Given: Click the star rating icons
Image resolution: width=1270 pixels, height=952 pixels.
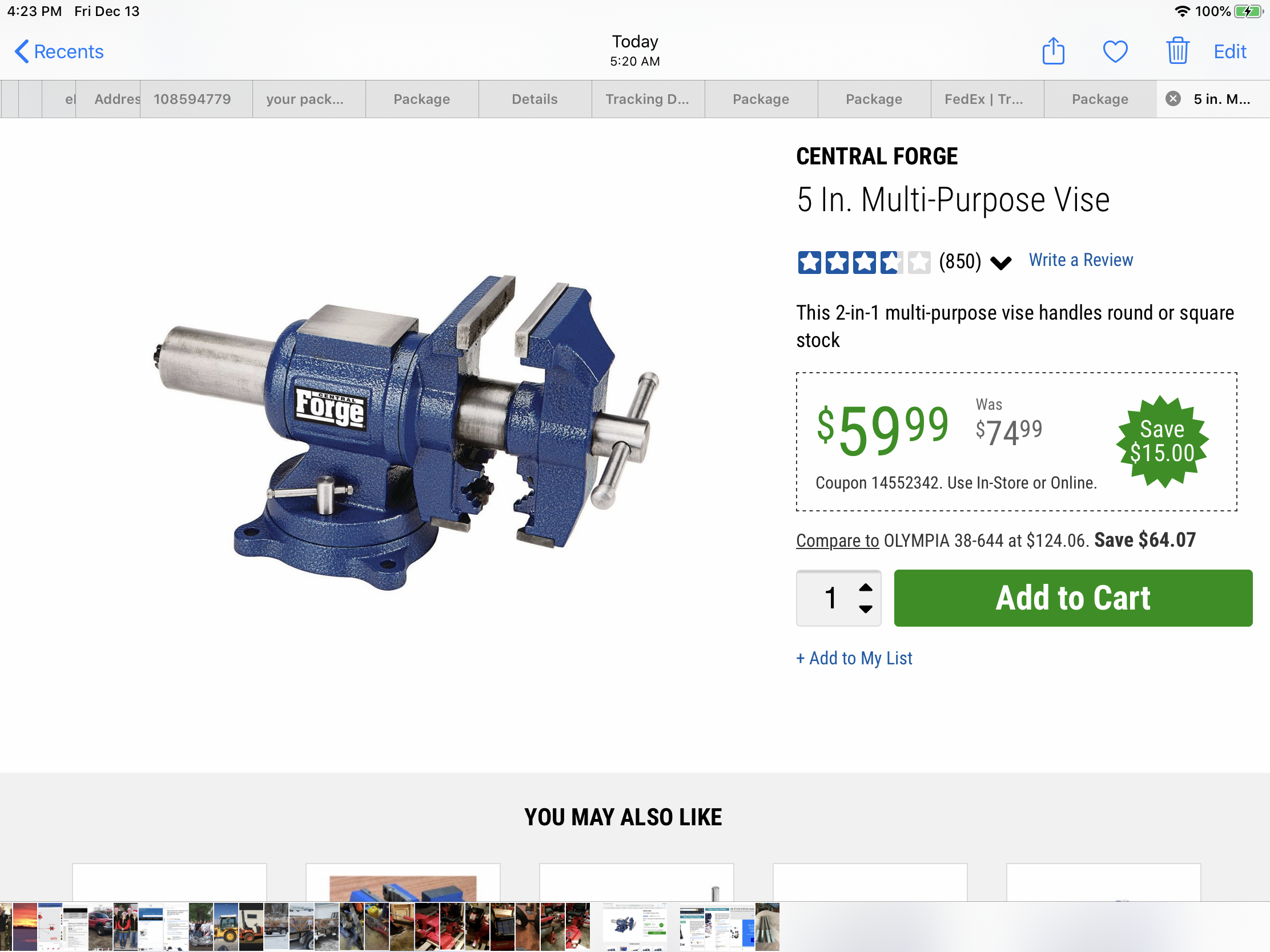Looking at the screenshot, I should pyautogui.click(x=863, y=262).
